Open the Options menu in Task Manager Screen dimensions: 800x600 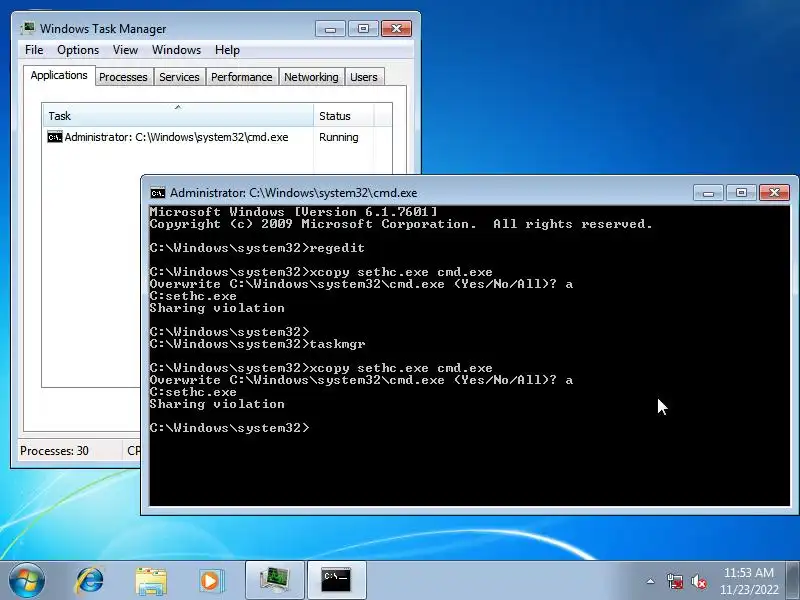78,50
